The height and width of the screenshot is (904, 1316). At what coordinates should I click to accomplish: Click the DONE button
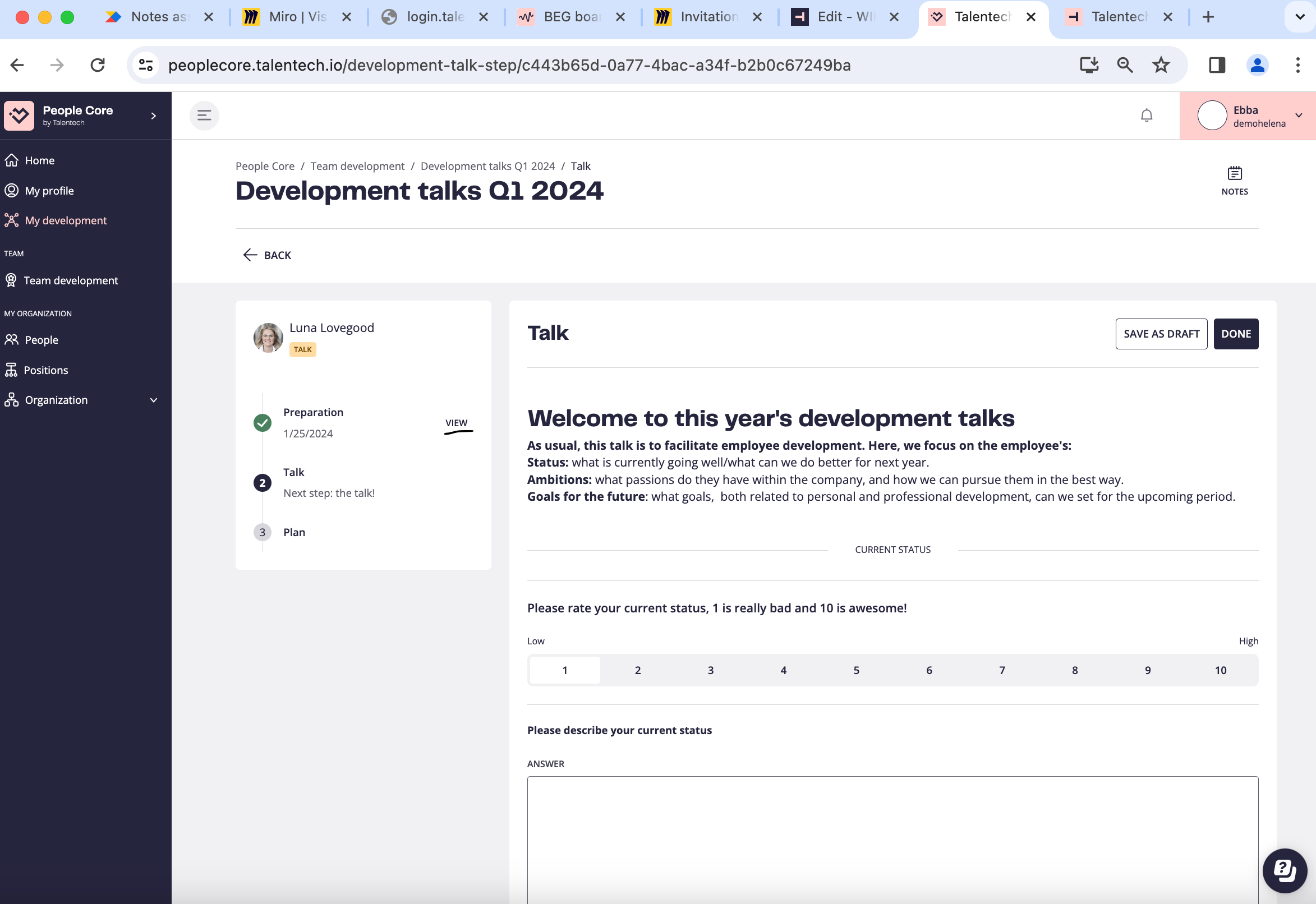coord(1236,334)
